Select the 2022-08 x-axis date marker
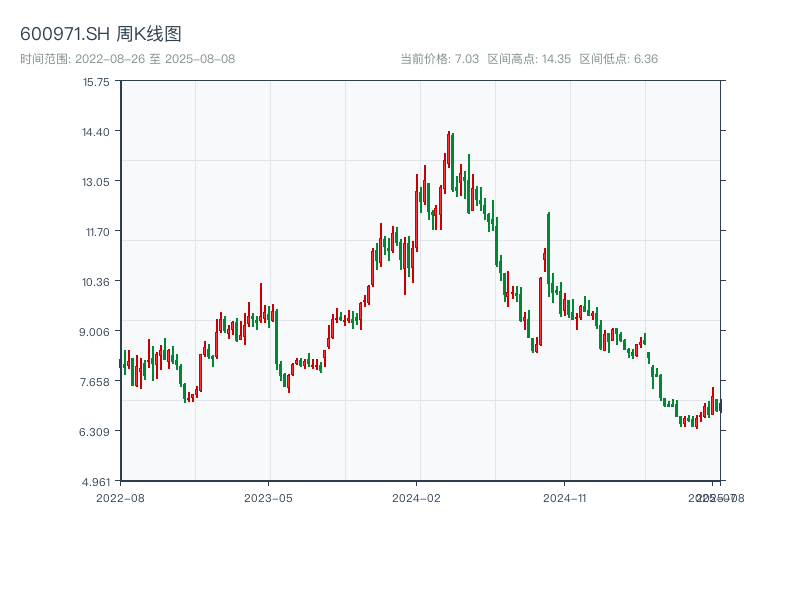This screenshot has width=800, height=600. tap(120, 497)
